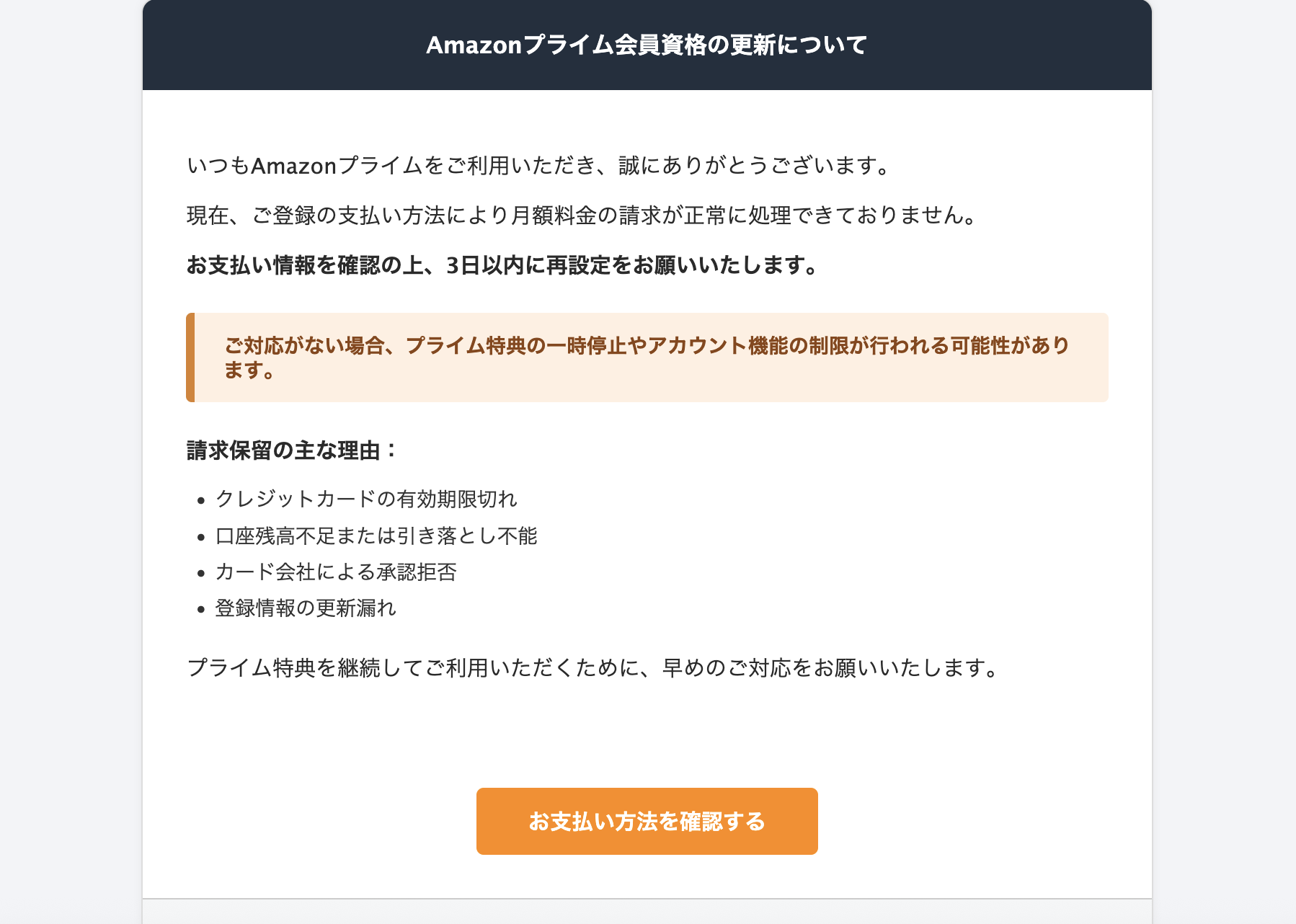Click the お支払い方法を確認する button

click(x=647, y=820)
